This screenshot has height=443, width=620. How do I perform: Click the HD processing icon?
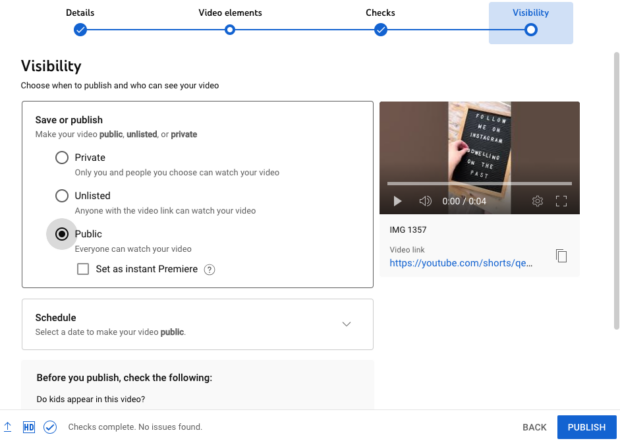click(x=29, y=427)
